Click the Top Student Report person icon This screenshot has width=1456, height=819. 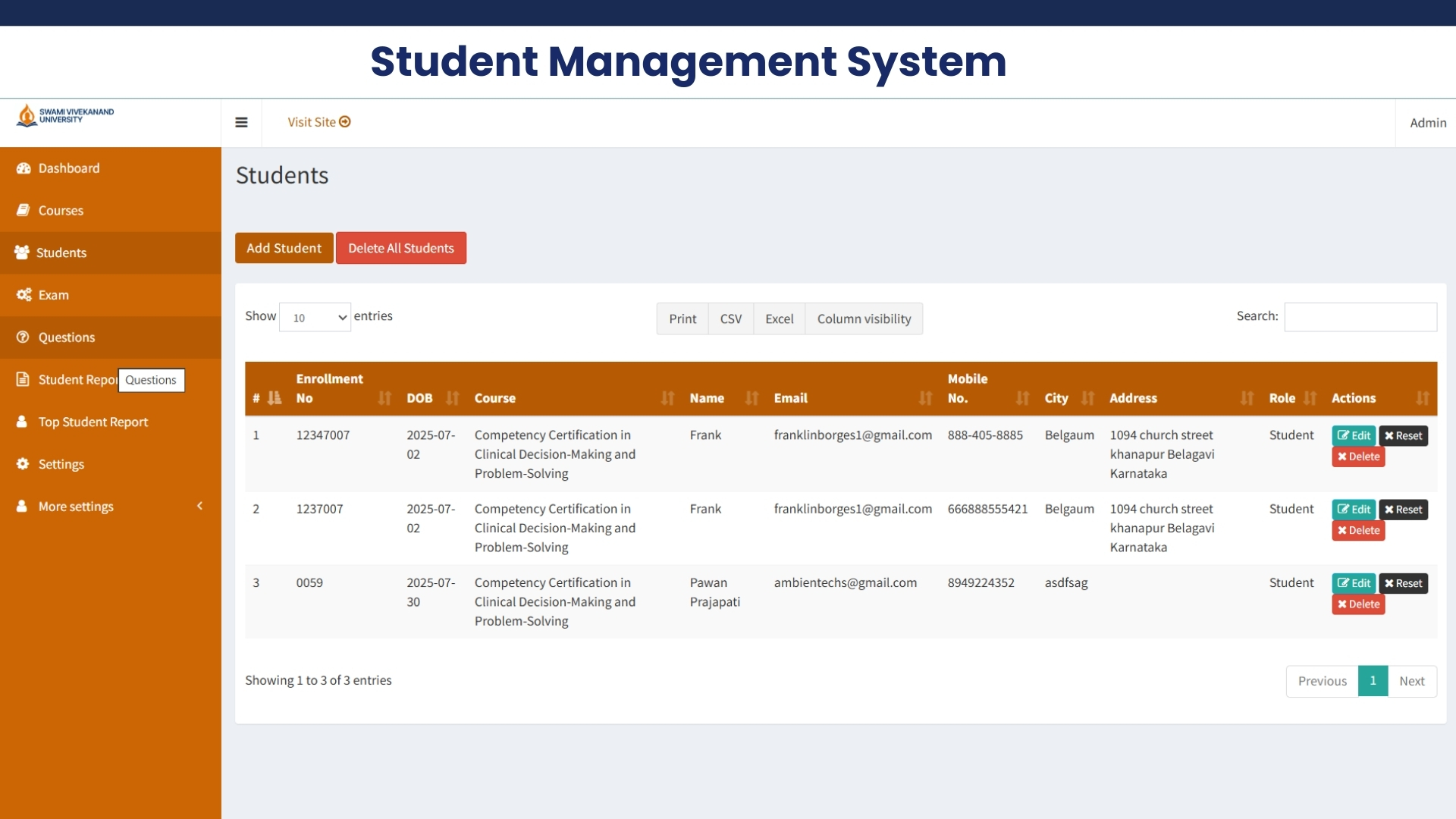click(x=21, y=422)
